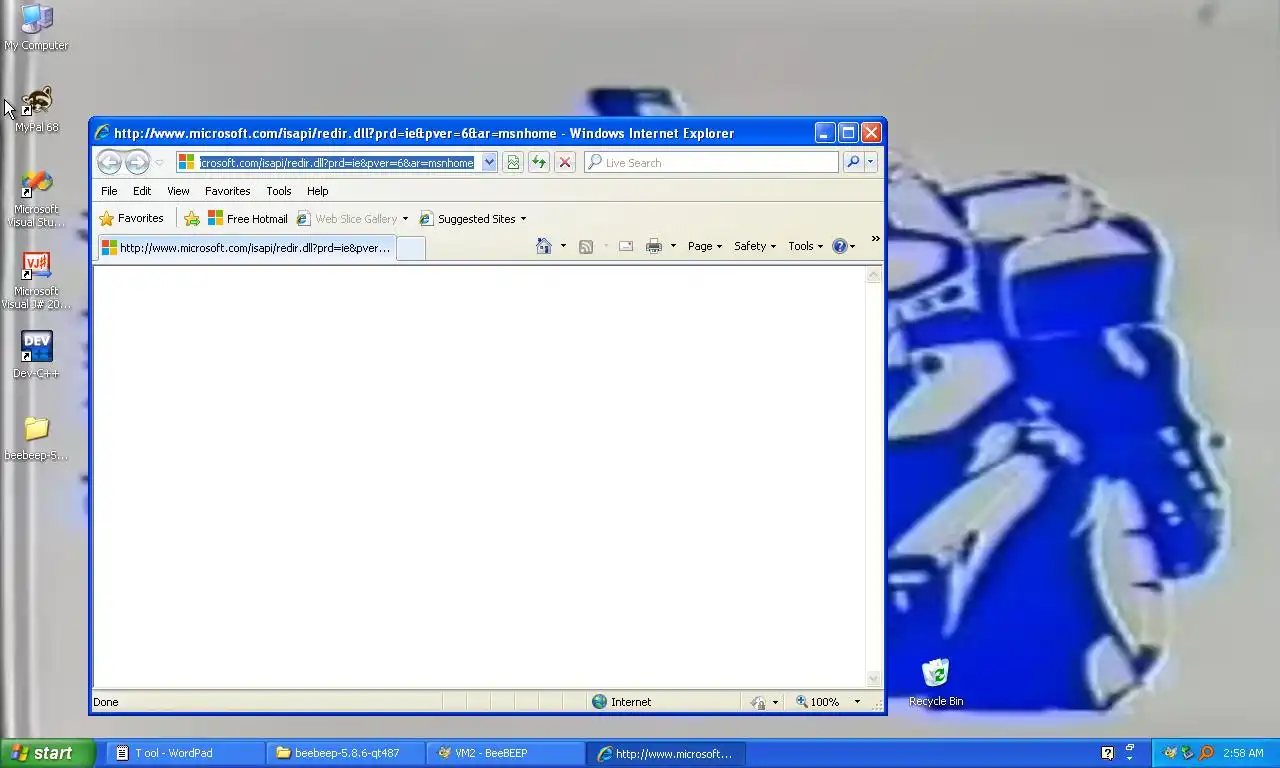Click the My Computer desktop icon
The height and width of the screenshot is (768, 1280).
click(36, 27)
